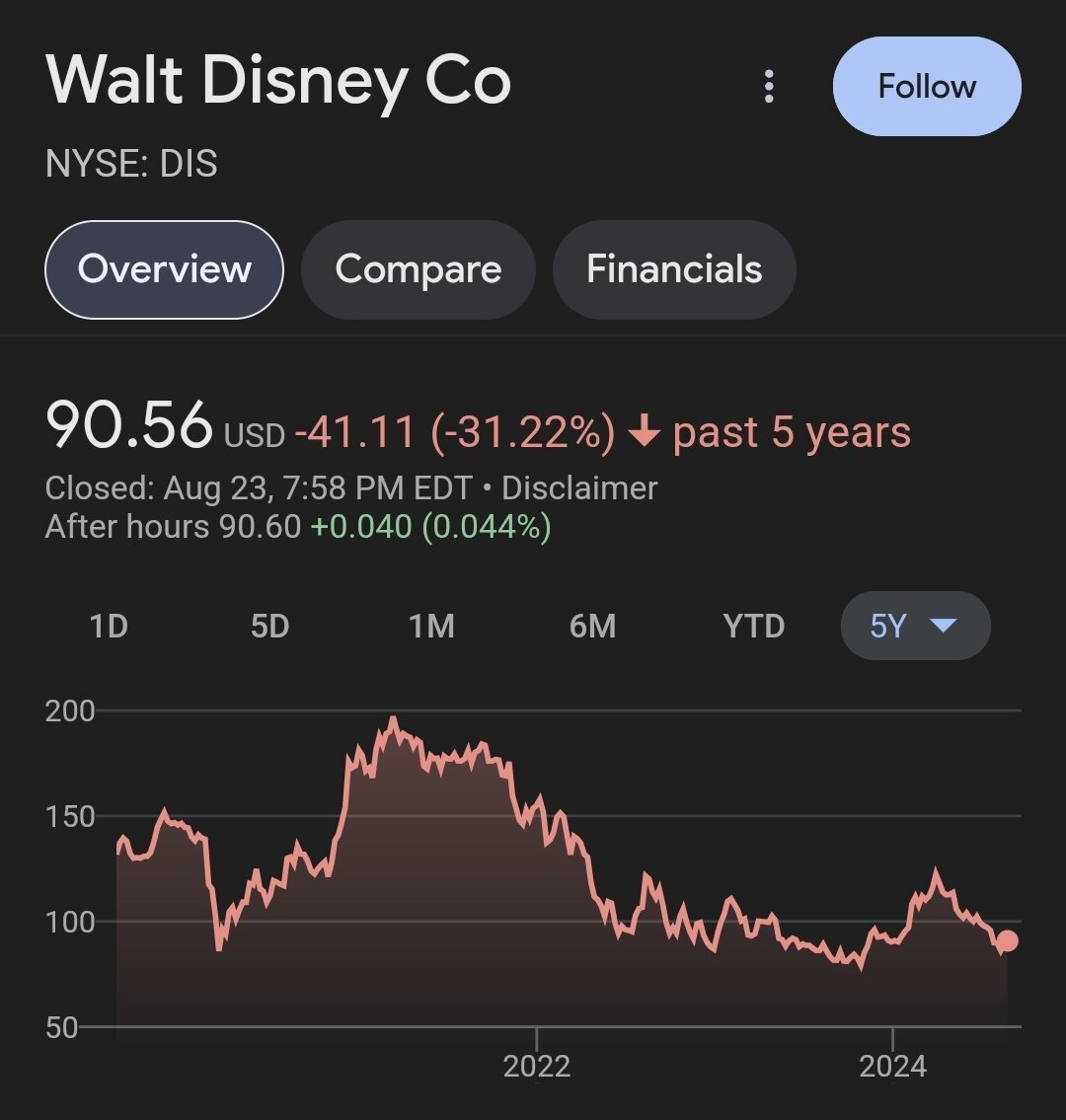Show year-to-date YTD chart

tap(753, 626)
